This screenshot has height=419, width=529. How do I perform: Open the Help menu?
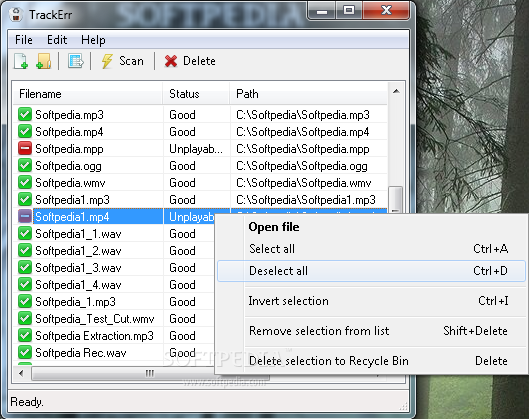coord(93,40)
